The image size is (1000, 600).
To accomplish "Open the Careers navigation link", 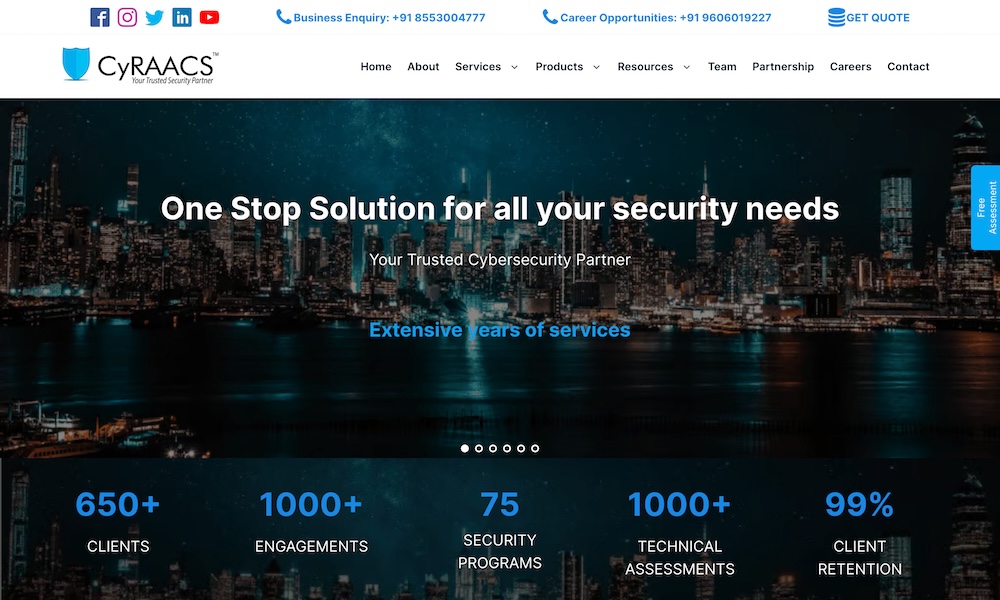I will coord(850,66).
